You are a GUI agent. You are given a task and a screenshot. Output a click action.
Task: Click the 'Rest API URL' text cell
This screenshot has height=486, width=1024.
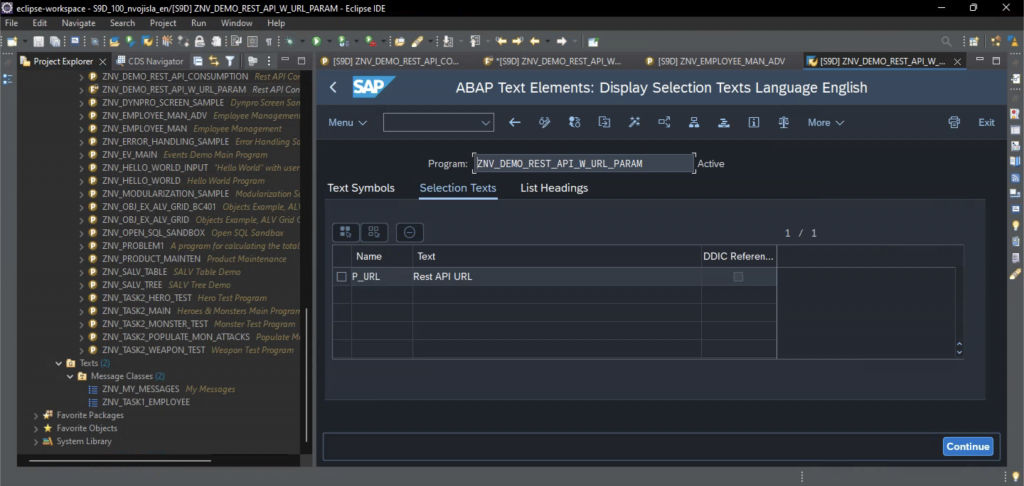[557, 277]
